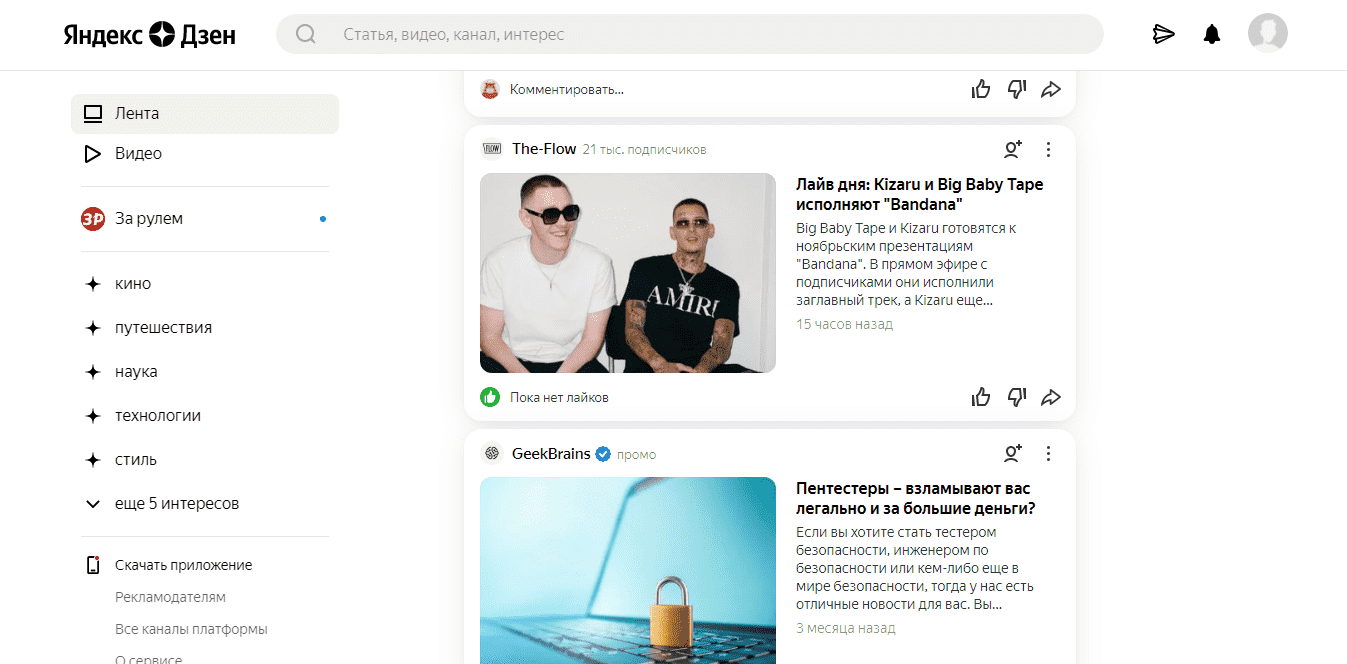Open the Kizaru and Big Baby Tape thumbnail

click(628, 273)
